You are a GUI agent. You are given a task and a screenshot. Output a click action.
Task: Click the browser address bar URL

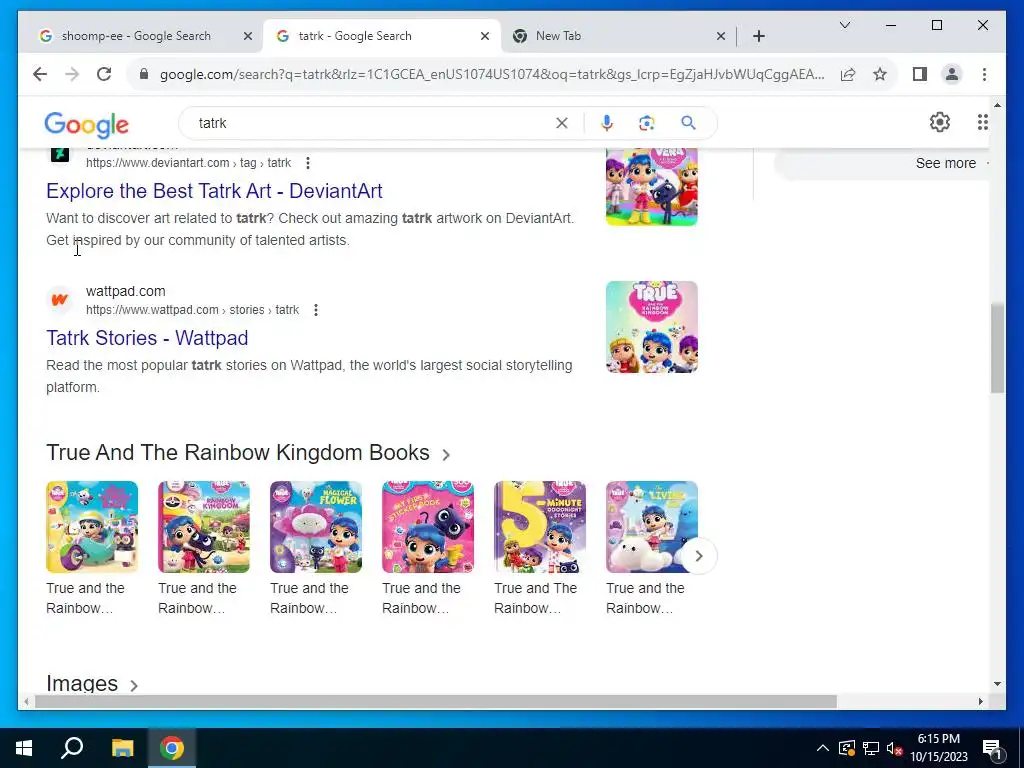coord(492,74)
